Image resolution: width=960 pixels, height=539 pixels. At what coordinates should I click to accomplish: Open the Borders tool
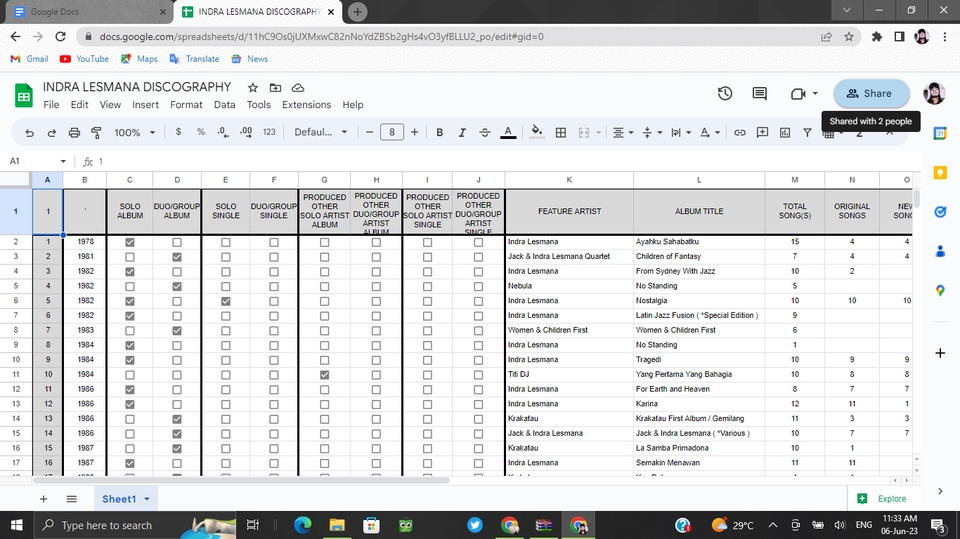(x=560, y=132)
